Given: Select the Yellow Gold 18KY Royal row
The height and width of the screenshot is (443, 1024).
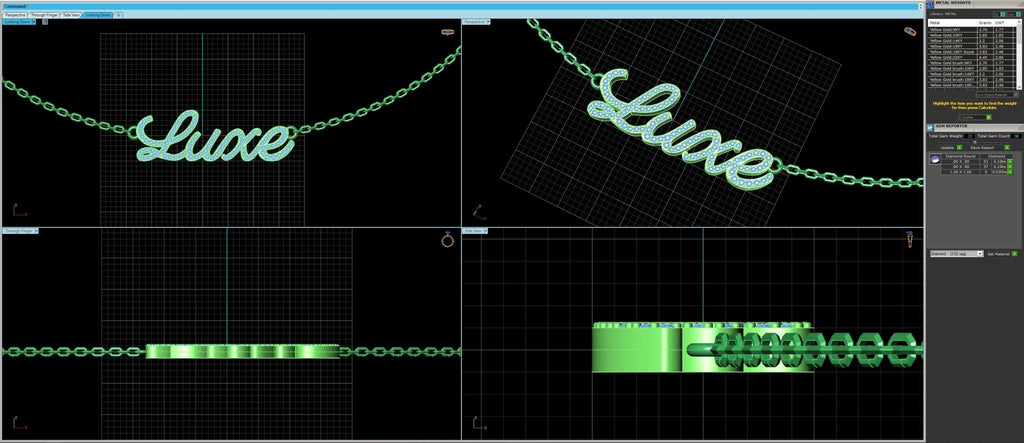Looking at the screenshot, I should (x=951, y=50).
